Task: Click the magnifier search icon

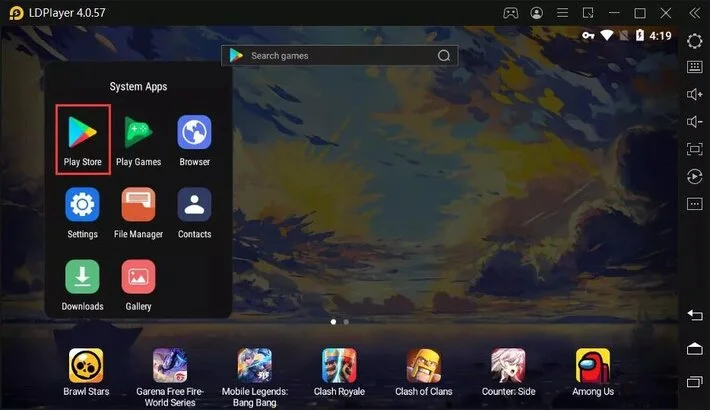Action: click(x=444, y=56)
